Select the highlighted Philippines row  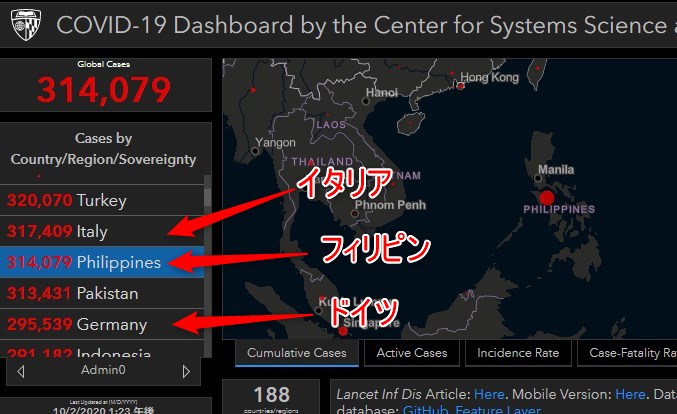(x=102, y=262)
